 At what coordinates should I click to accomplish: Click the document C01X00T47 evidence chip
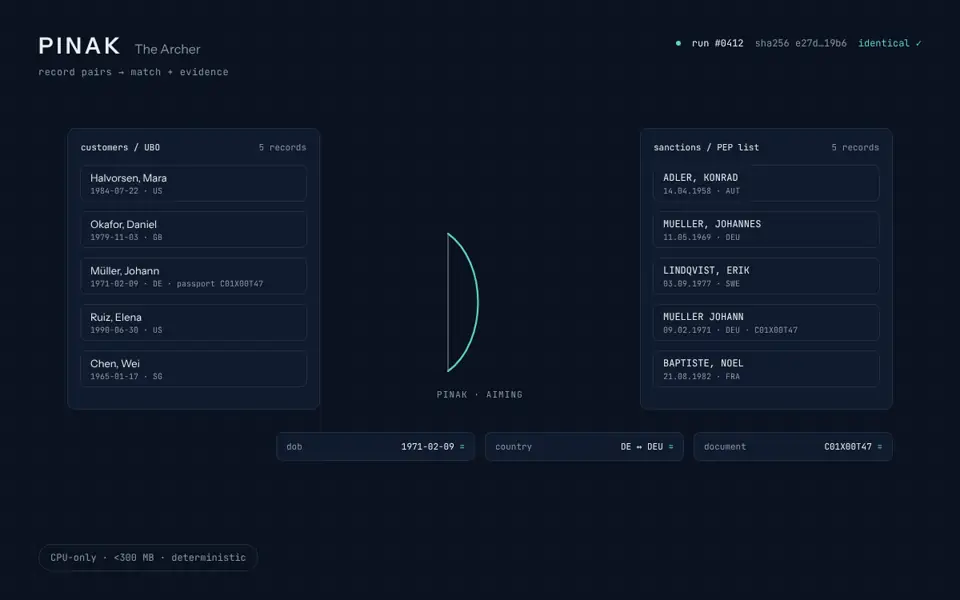click(793, 447)
